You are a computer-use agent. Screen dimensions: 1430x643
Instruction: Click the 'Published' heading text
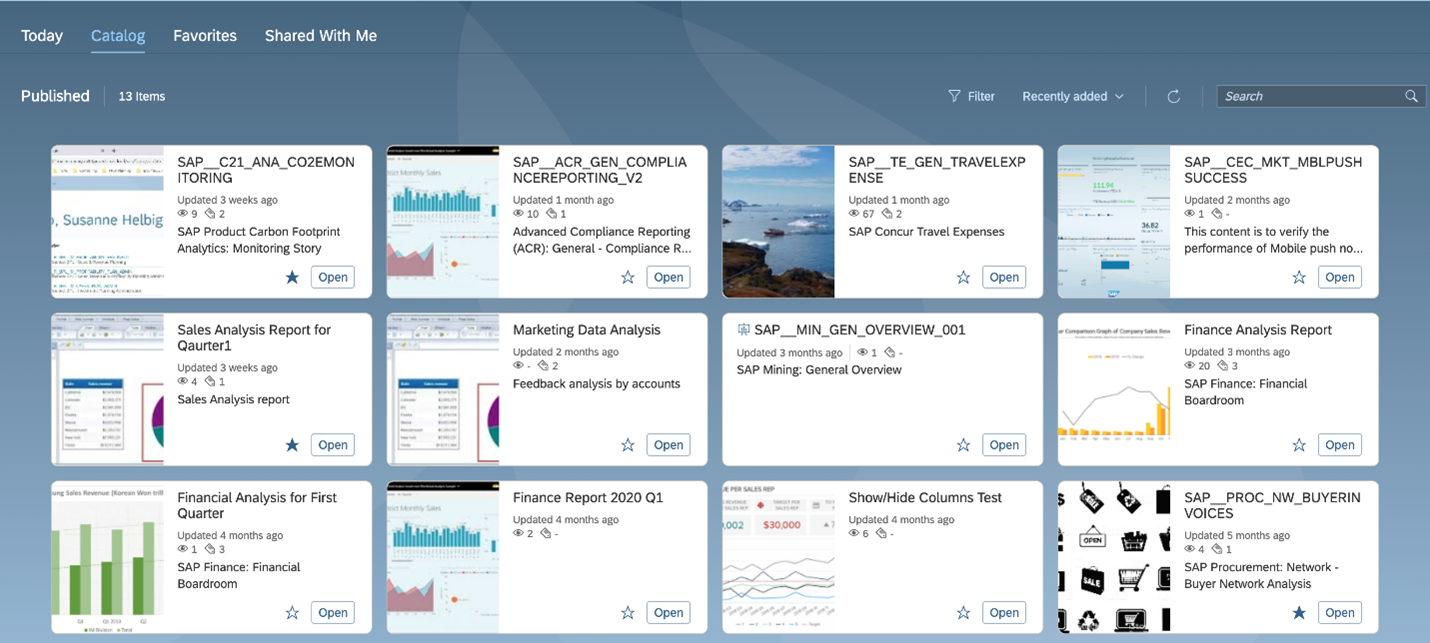[x=55, y=96]
